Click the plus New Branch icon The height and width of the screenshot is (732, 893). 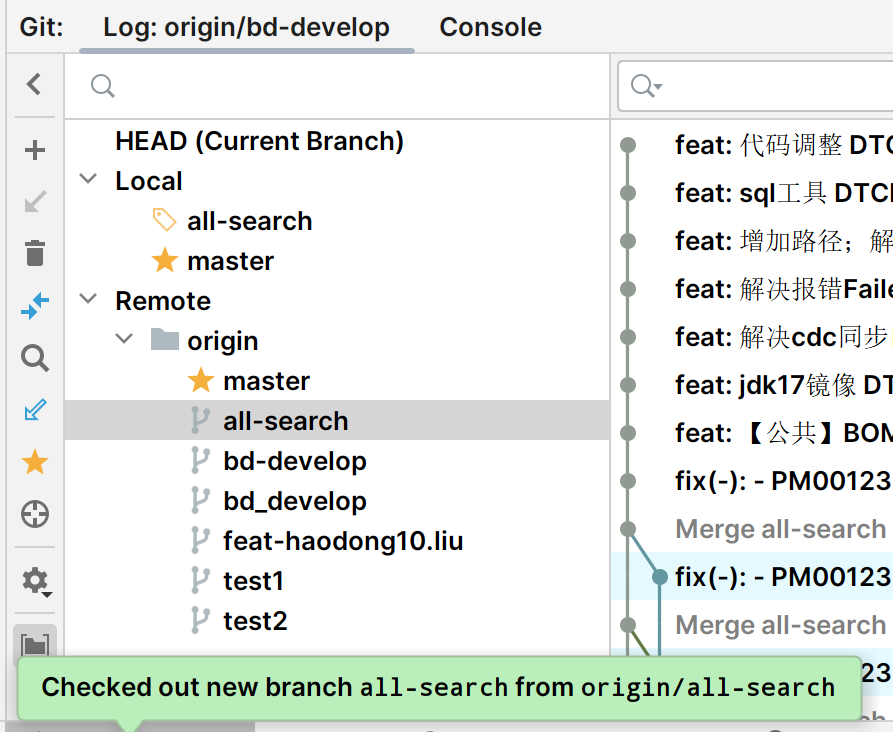35,150
